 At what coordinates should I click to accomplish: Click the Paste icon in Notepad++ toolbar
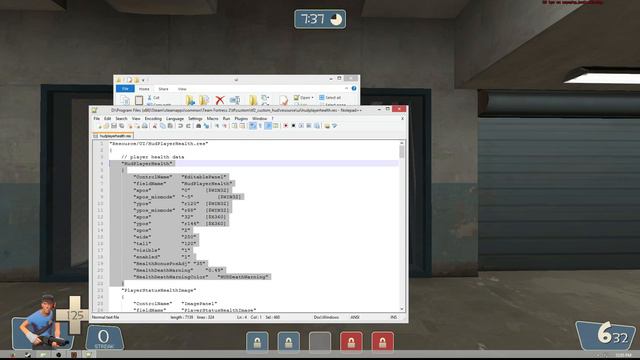[171, 126]
